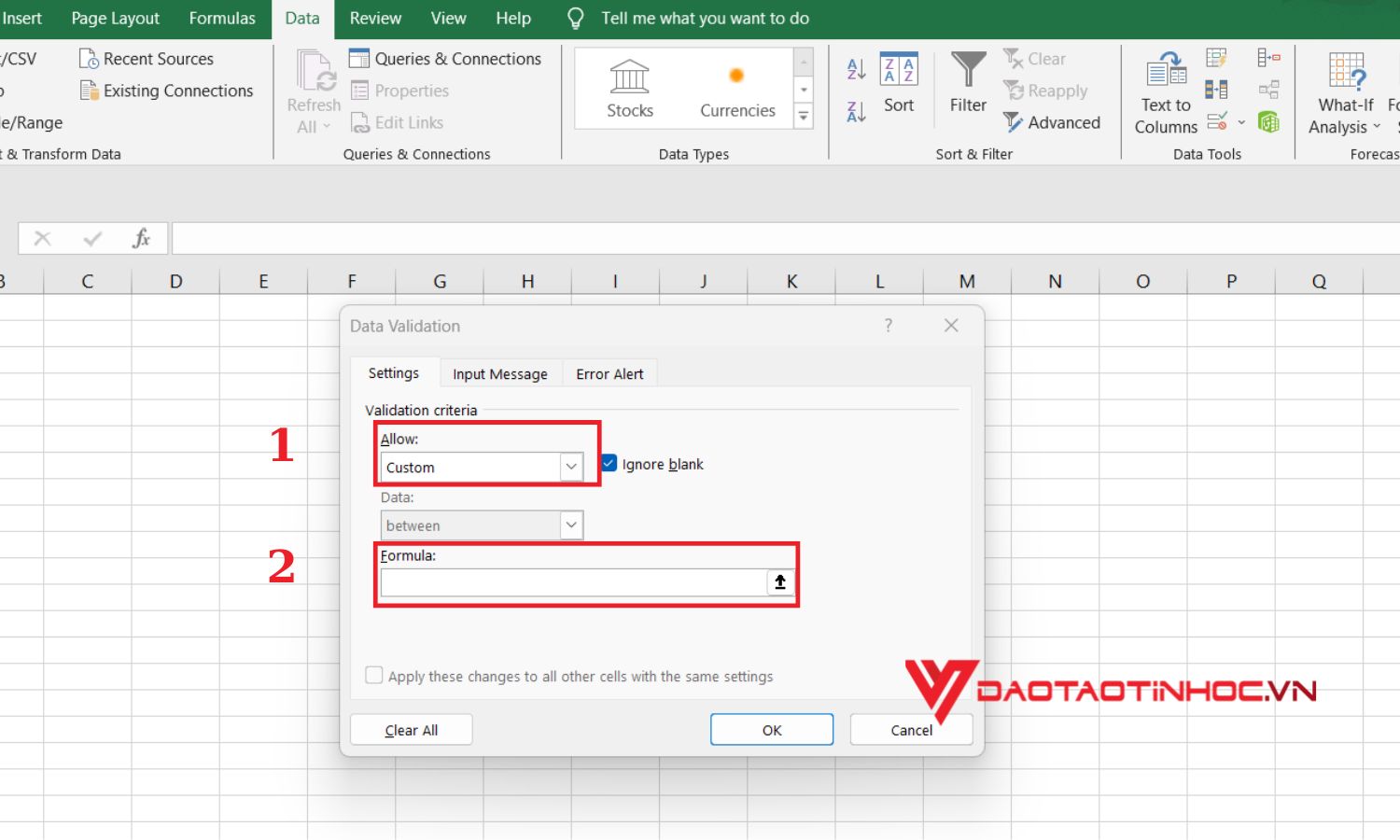The image size is (1400, 840).
Task: Apply a Filter from Sort & Filter
Action: 967,84
